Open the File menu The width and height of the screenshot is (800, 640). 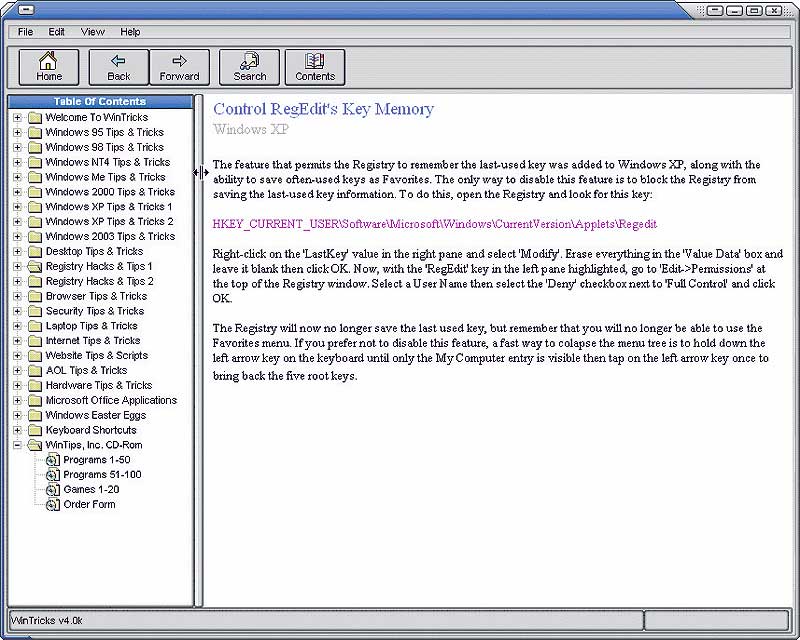(25, 32)
